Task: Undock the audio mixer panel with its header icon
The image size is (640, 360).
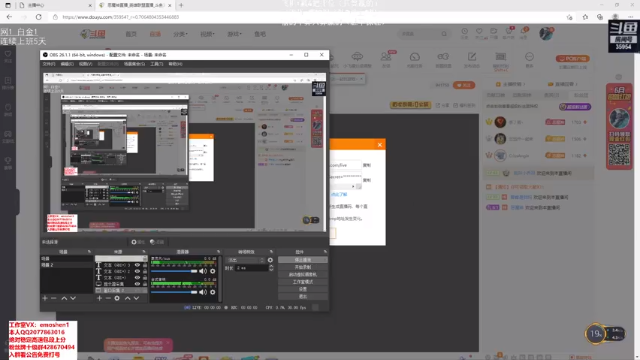Action: coord(218,252)
